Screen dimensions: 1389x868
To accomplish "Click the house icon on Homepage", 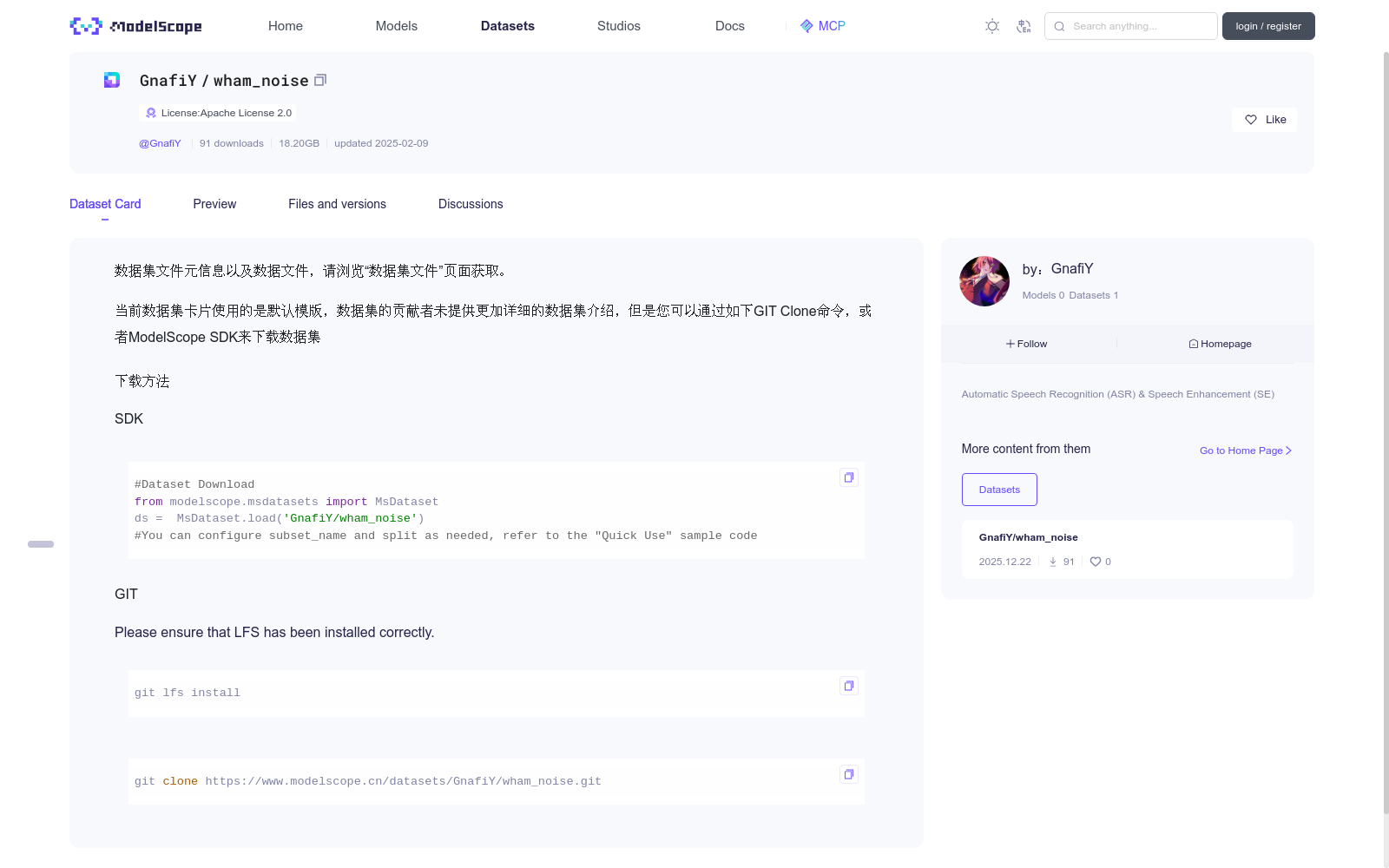I will click(1194, 344).
